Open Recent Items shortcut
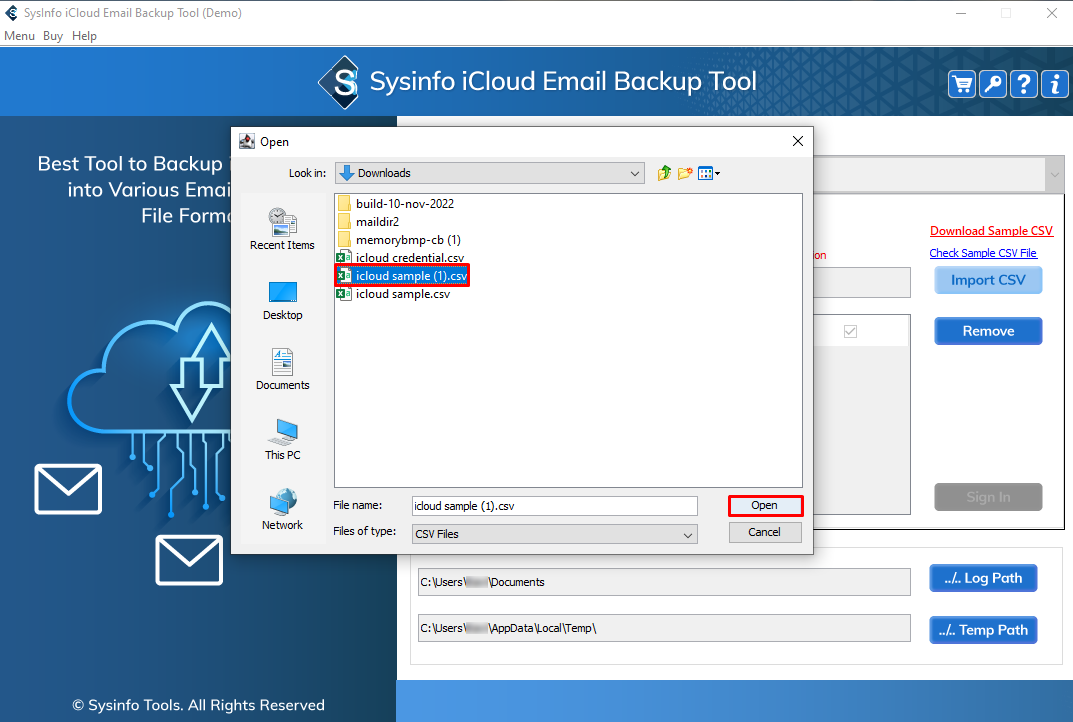This screenshot has width=1073, height=722. (x=282, y=229)
